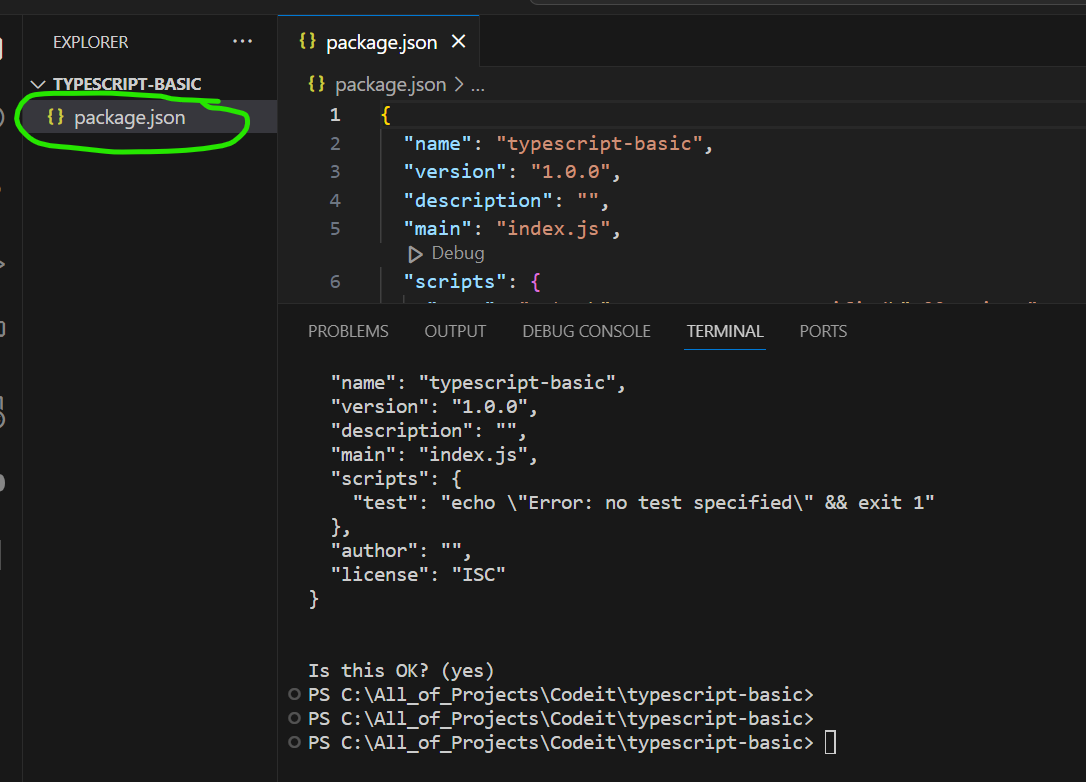Click command marker circle of last PS prompt
Viewport: 1086px width, 782px height.
click(294, 742)
